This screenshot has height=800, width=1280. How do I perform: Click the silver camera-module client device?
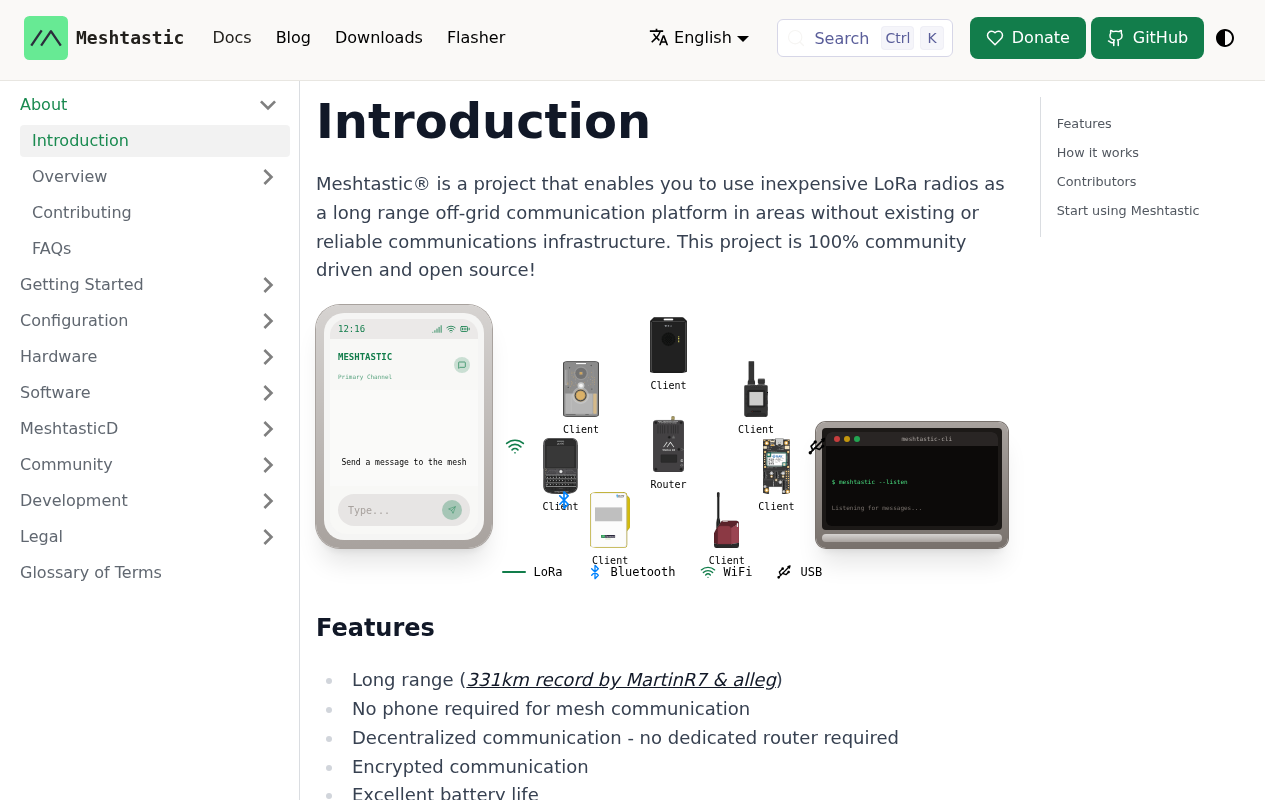581,389
